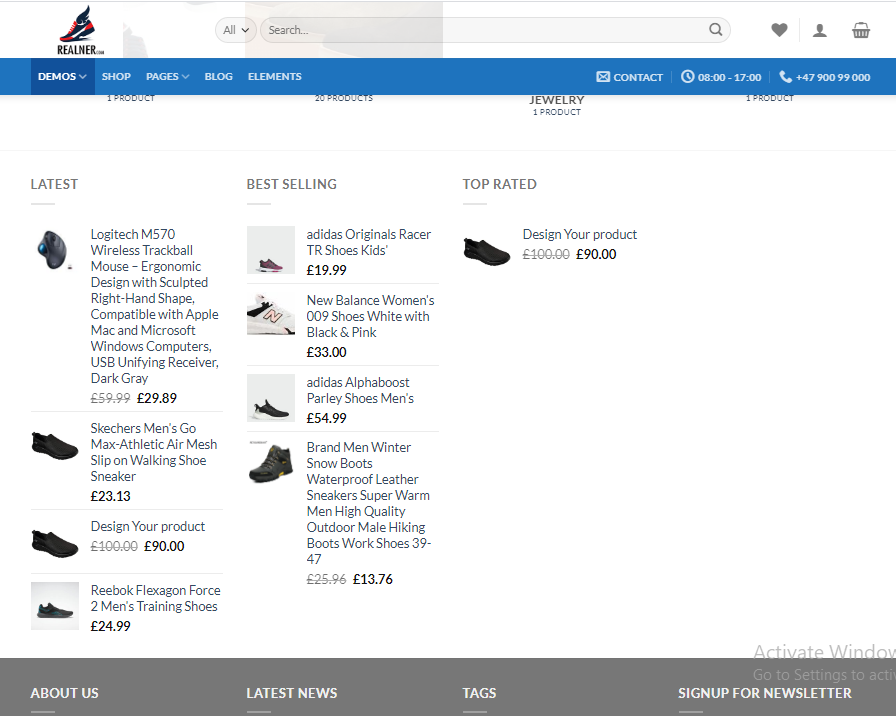The width and height of the screenshot is (896, 716).
Task: Open the SHOP menu item
Action: coord(116,76)
